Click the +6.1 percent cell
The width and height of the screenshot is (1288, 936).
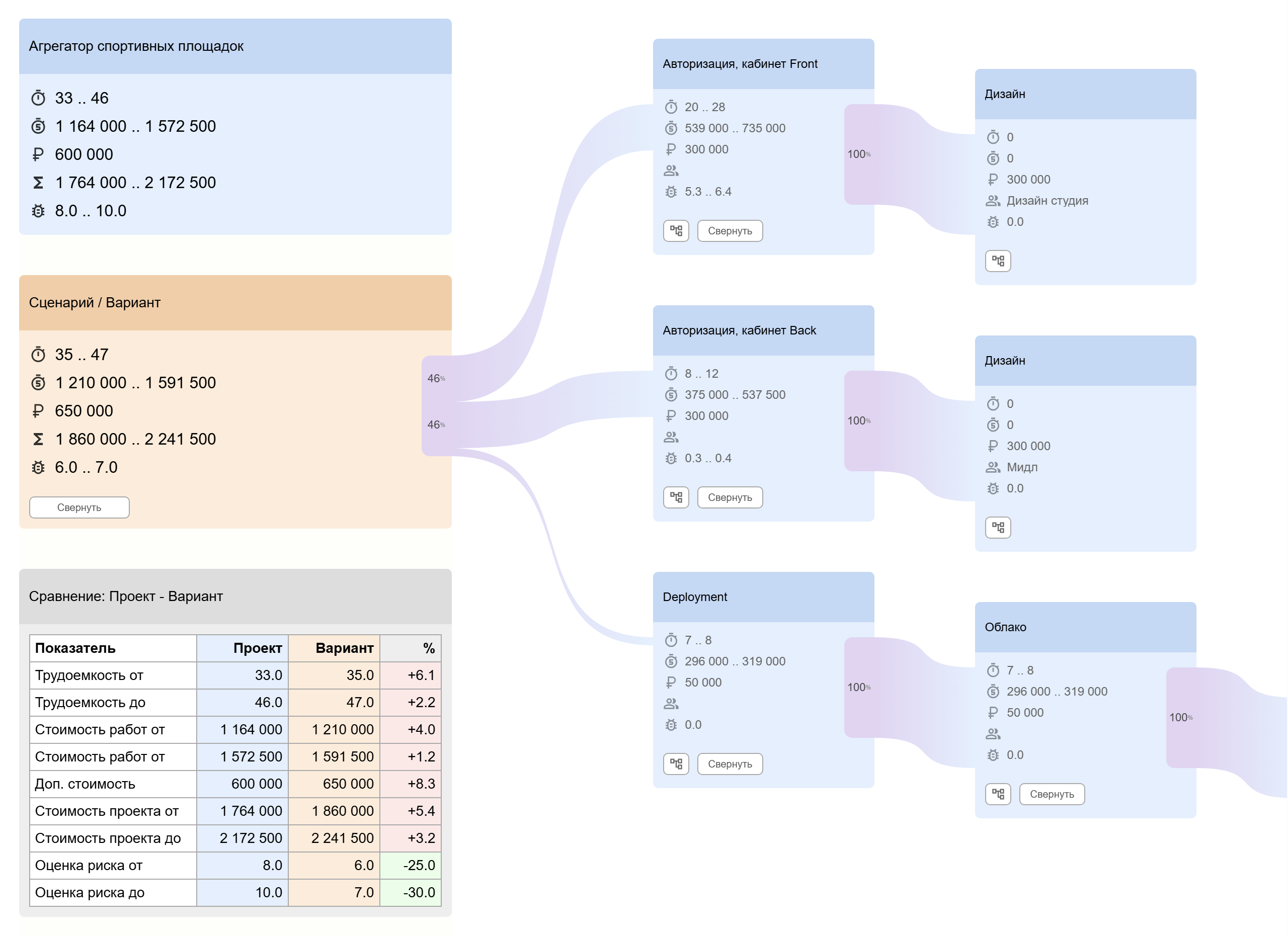411,675
